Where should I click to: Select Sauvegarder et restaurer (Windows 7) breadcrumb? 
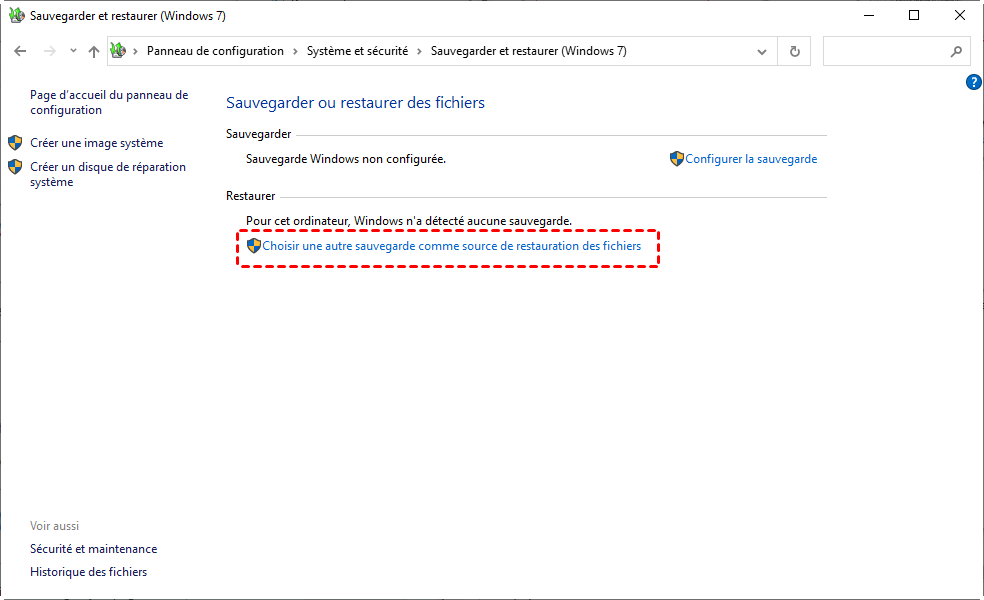tap(528, 51)
